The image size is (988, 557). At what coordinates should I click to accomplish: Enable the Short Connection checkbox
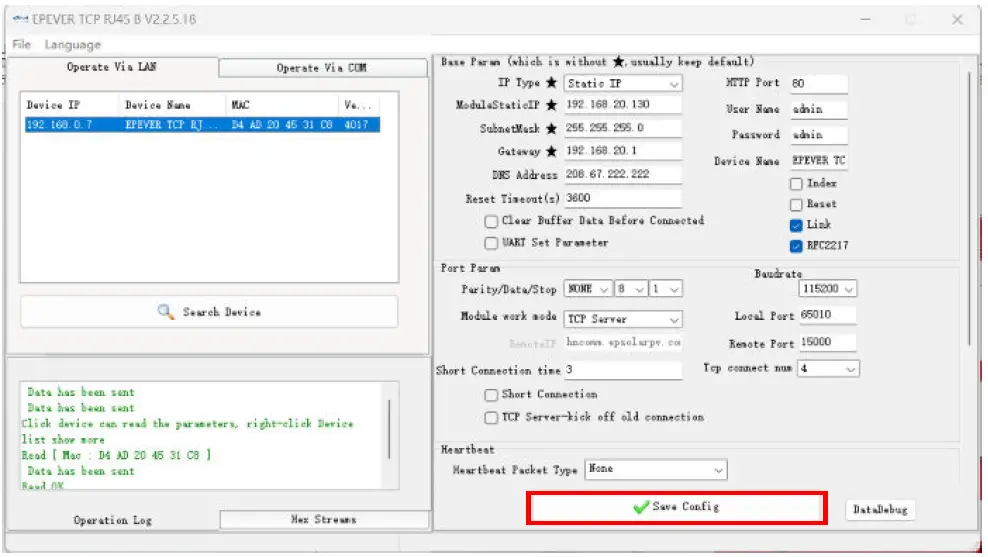click(x=491, y=395)
